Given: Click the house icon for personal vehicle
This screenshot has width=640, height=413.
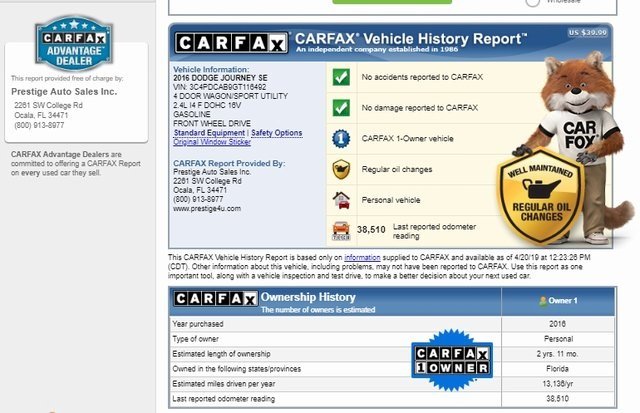Looking at the screenshot, I should [x=341, y=198].
